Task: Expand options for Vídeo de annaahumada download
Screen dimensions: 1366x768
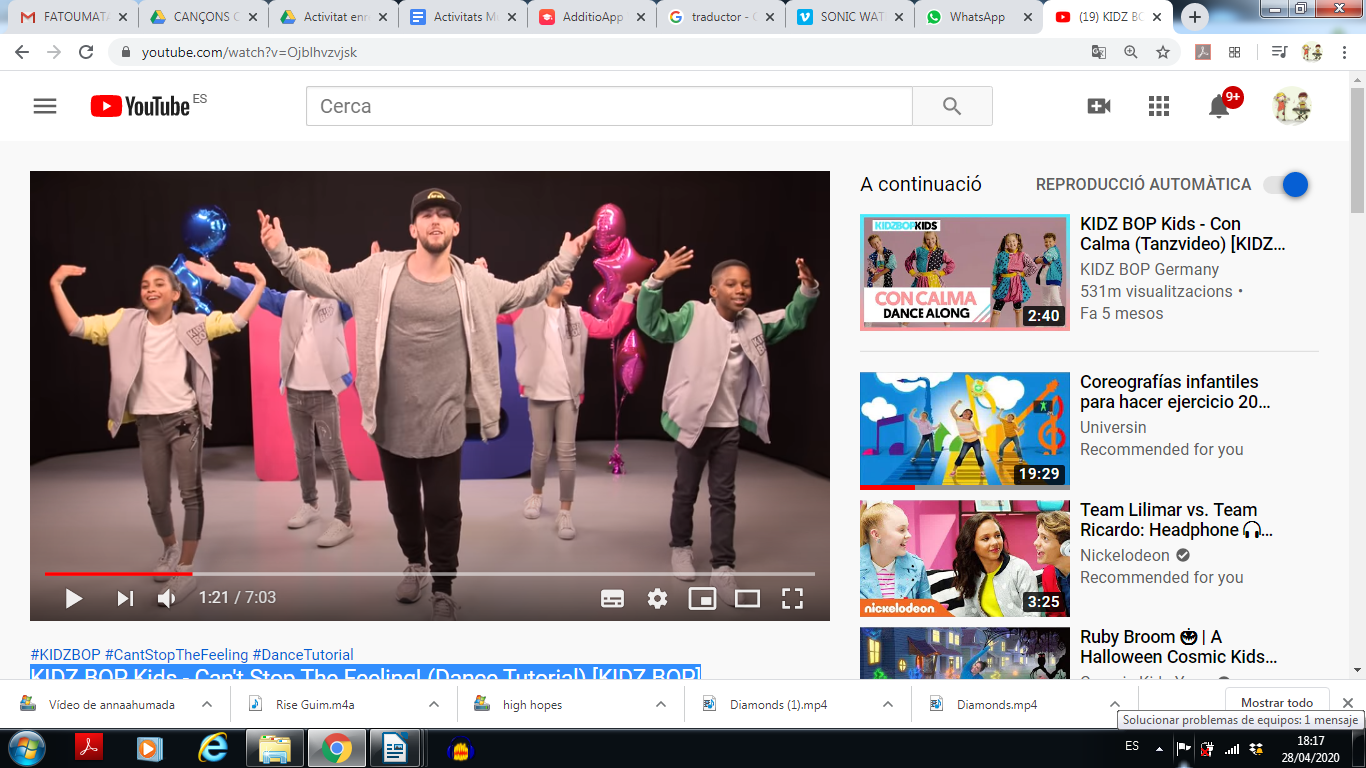Action: [x=207, y=704]
